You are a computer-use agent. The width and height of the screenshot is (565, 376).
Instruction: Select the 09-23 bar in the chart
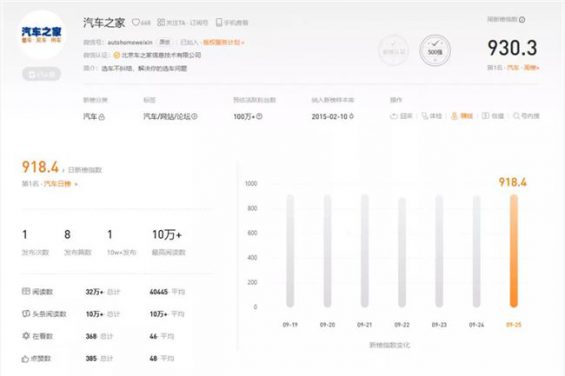(439, 251)
